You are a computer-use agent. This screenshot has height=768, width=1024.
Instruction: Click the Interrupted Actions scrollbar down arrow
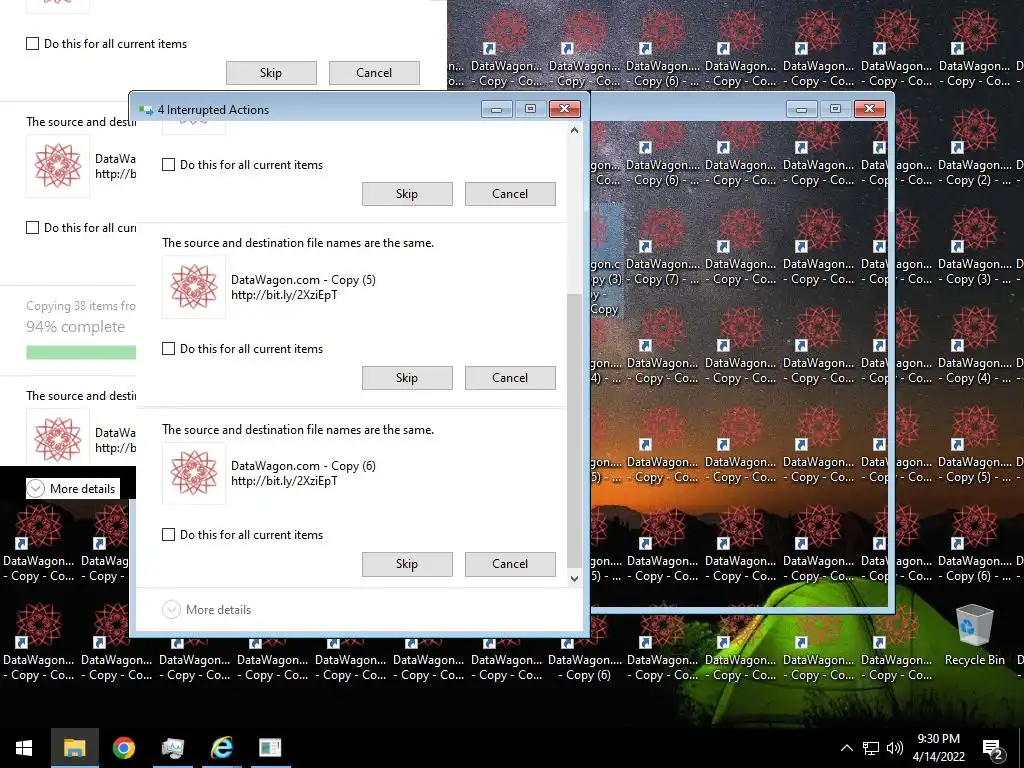click(574, 578)
